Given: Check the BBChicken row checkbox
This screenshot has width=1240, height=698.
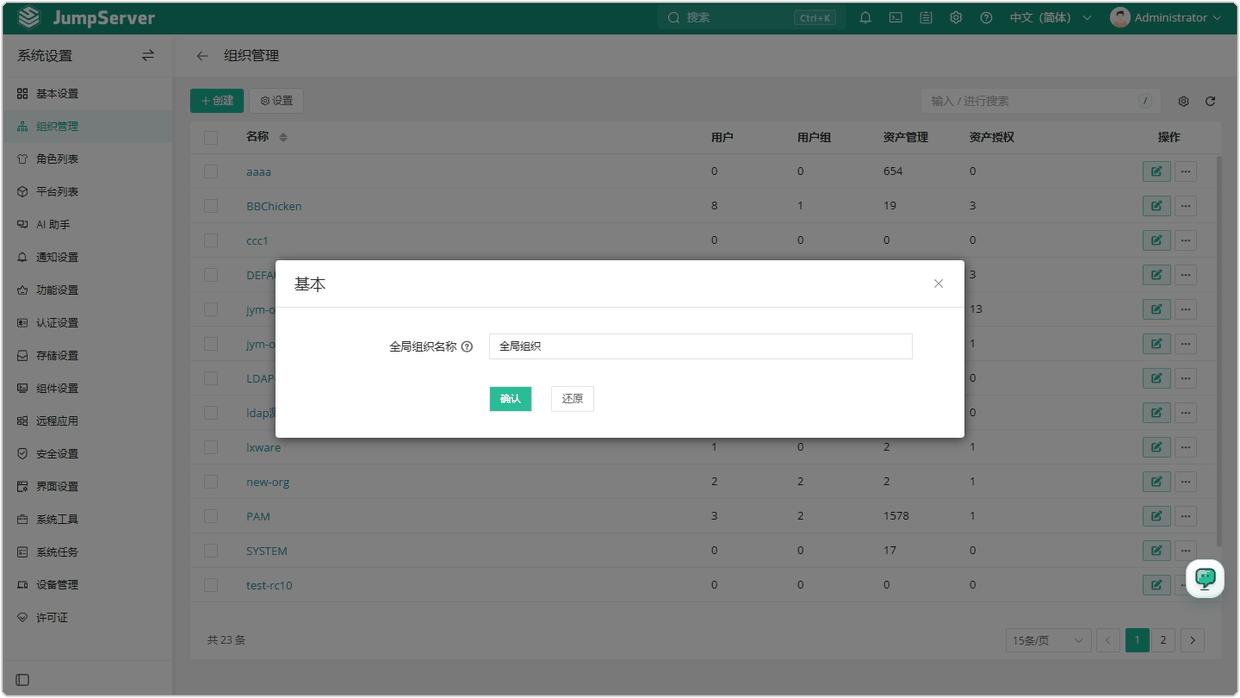Looking at the screenshot, I should point(211,206).
